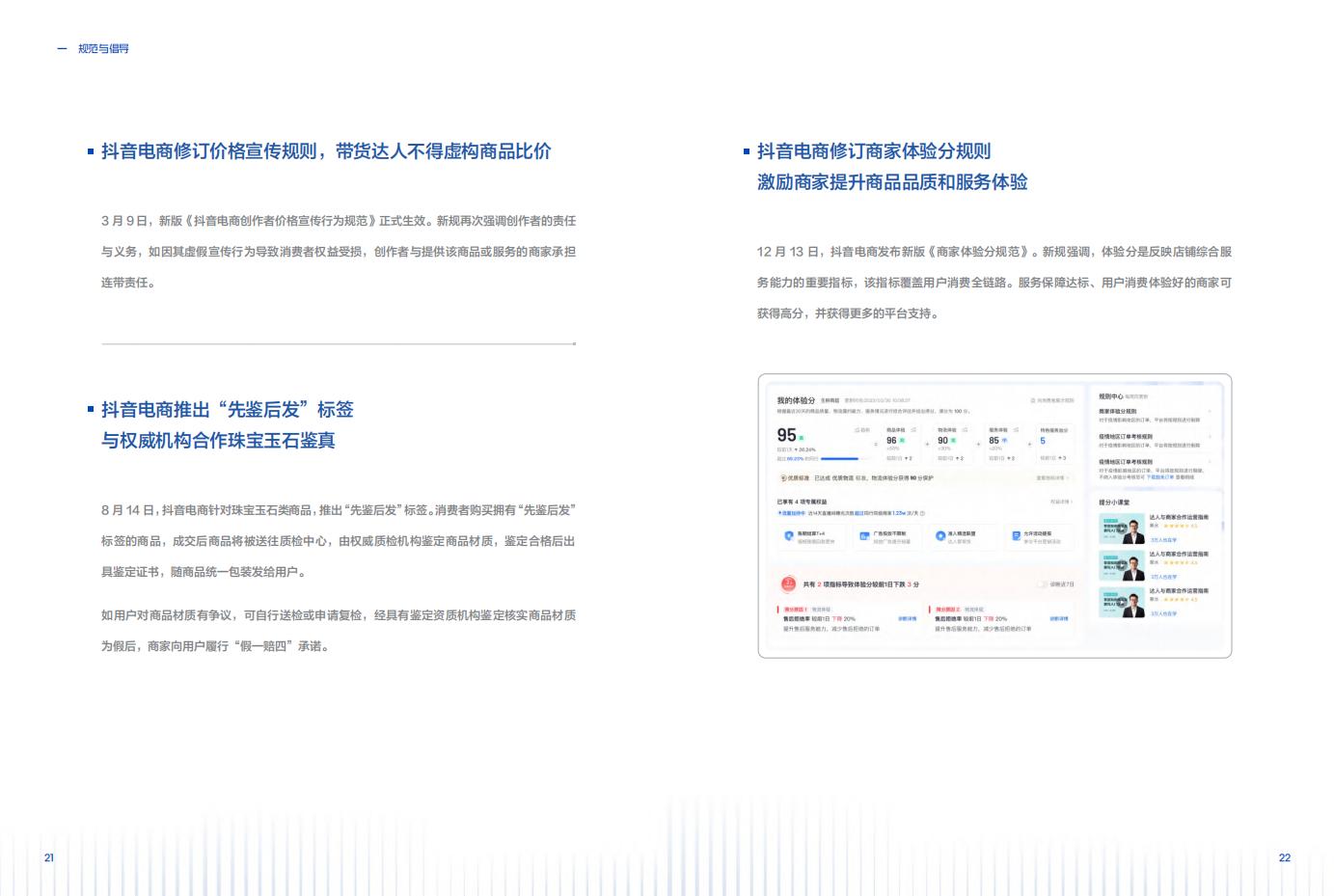Screen dimensions: 1334x896
Task: Click the shield icon of 账期结算T+4
Action: (x=789, y=535)
